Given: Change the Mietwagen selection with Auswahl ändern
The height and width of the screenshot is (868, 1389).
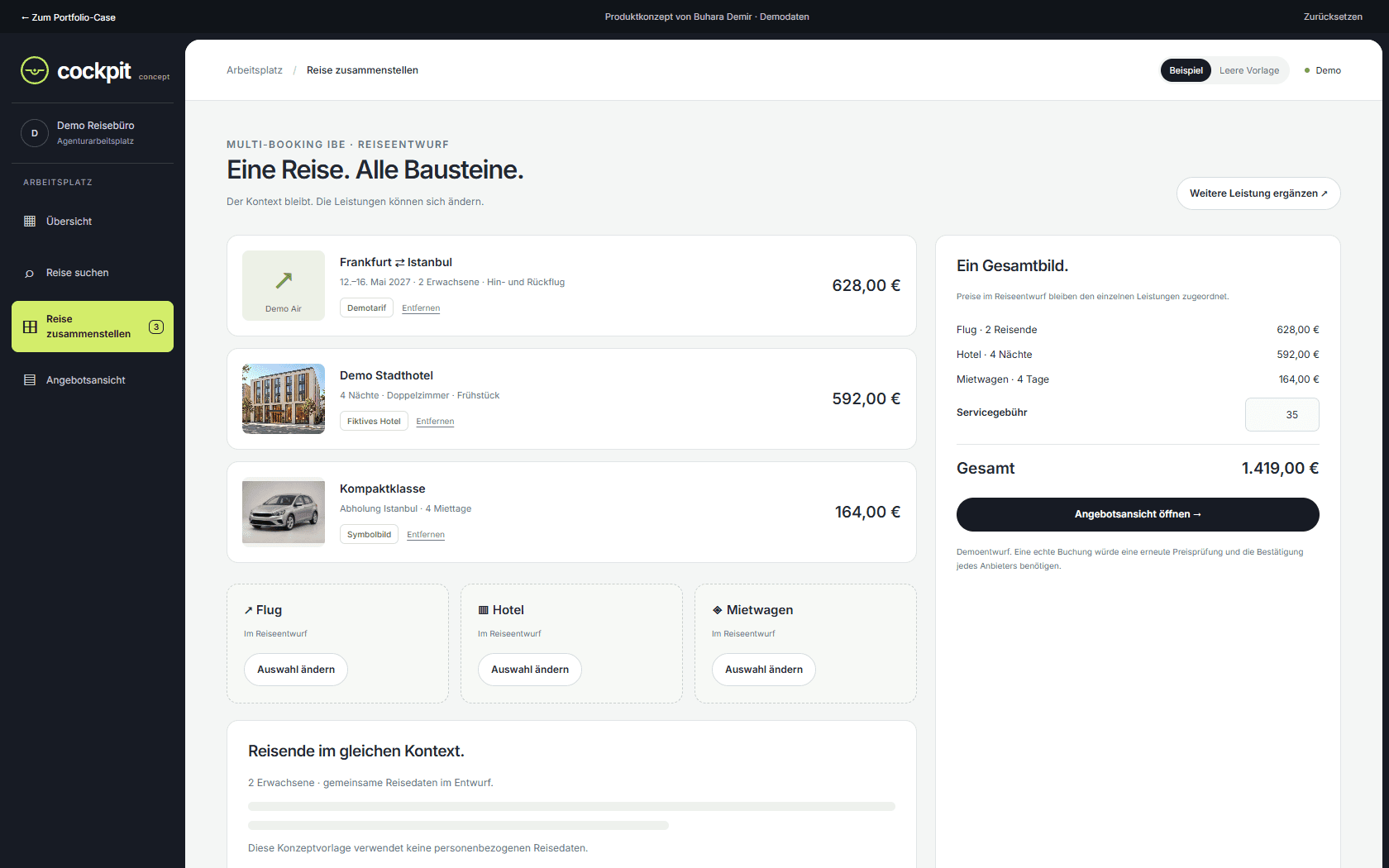Looking at the screenshot, I should (x=764, y=670).
